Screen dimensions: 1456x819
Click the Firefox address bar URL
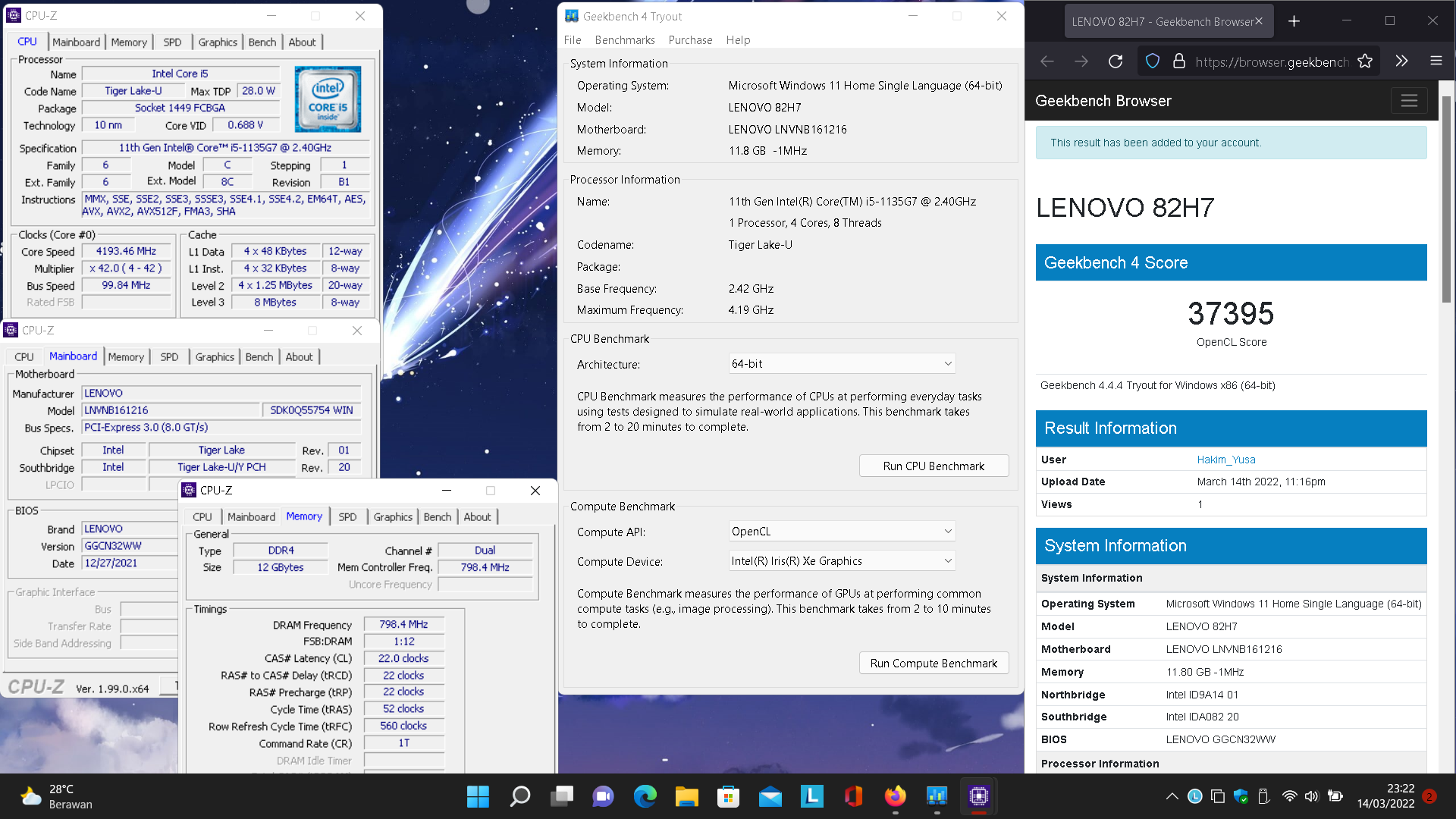(1272, 61)
